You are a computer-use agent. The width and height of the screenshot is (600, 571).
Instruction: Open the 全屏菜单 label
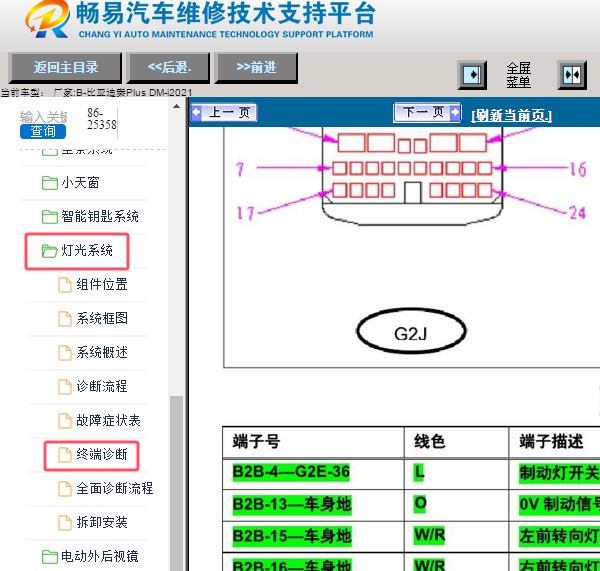coord(518,75)
